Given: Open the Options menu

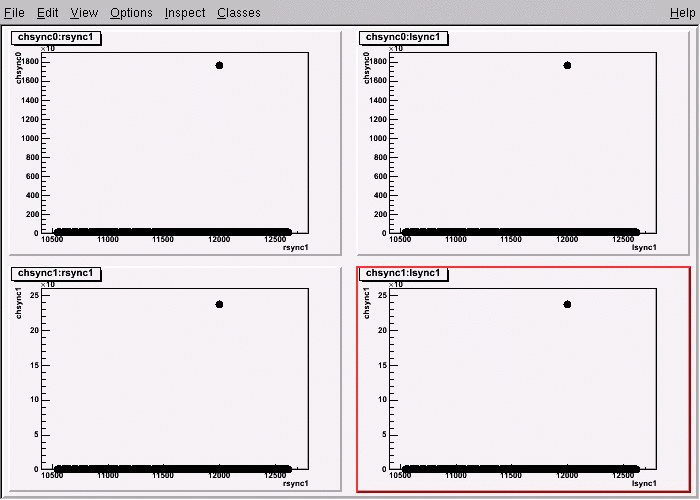Looking at the screenshot, I should click(131, 13).
